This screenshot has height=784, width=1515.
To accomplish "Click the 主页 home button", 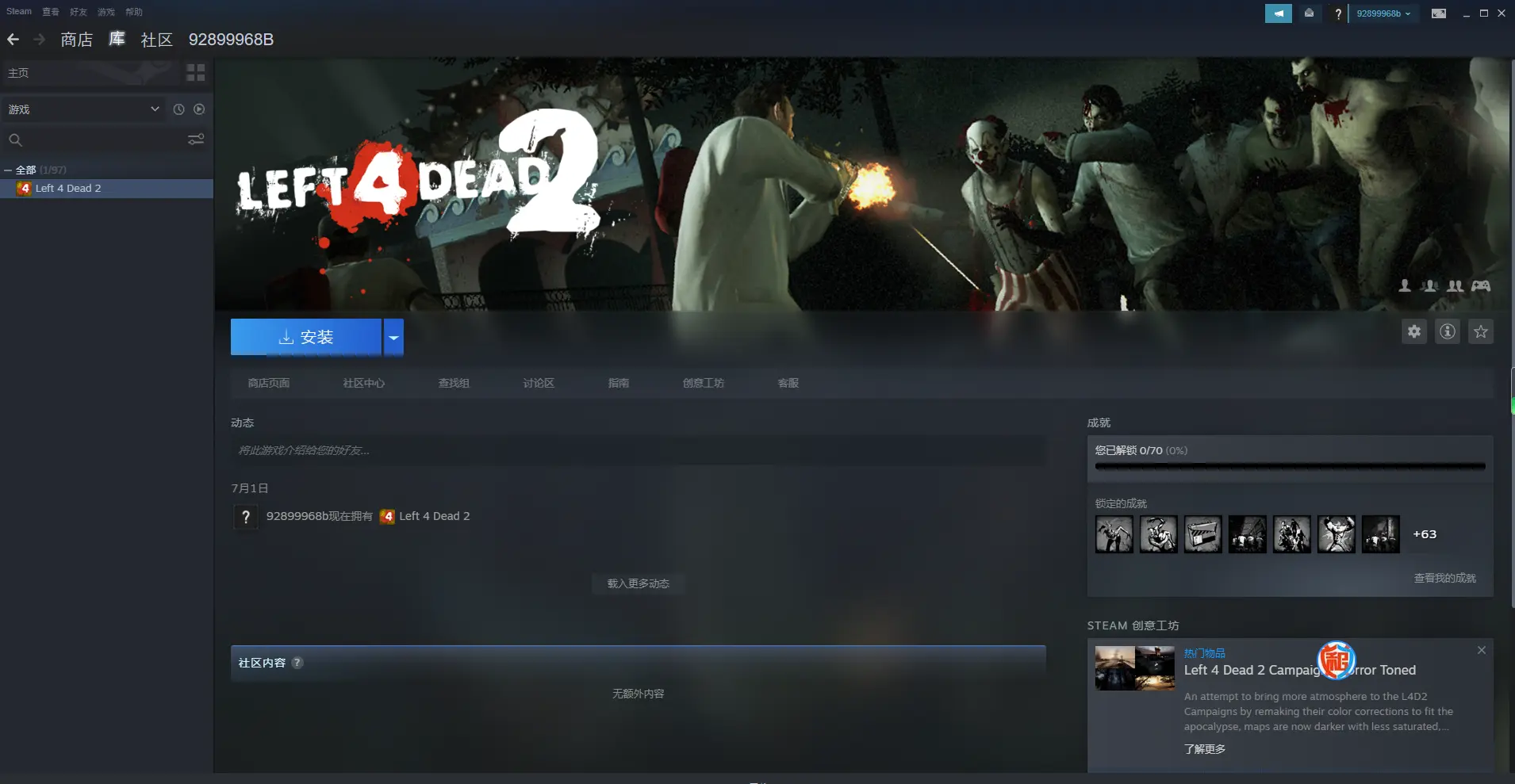I will point(90,73).
